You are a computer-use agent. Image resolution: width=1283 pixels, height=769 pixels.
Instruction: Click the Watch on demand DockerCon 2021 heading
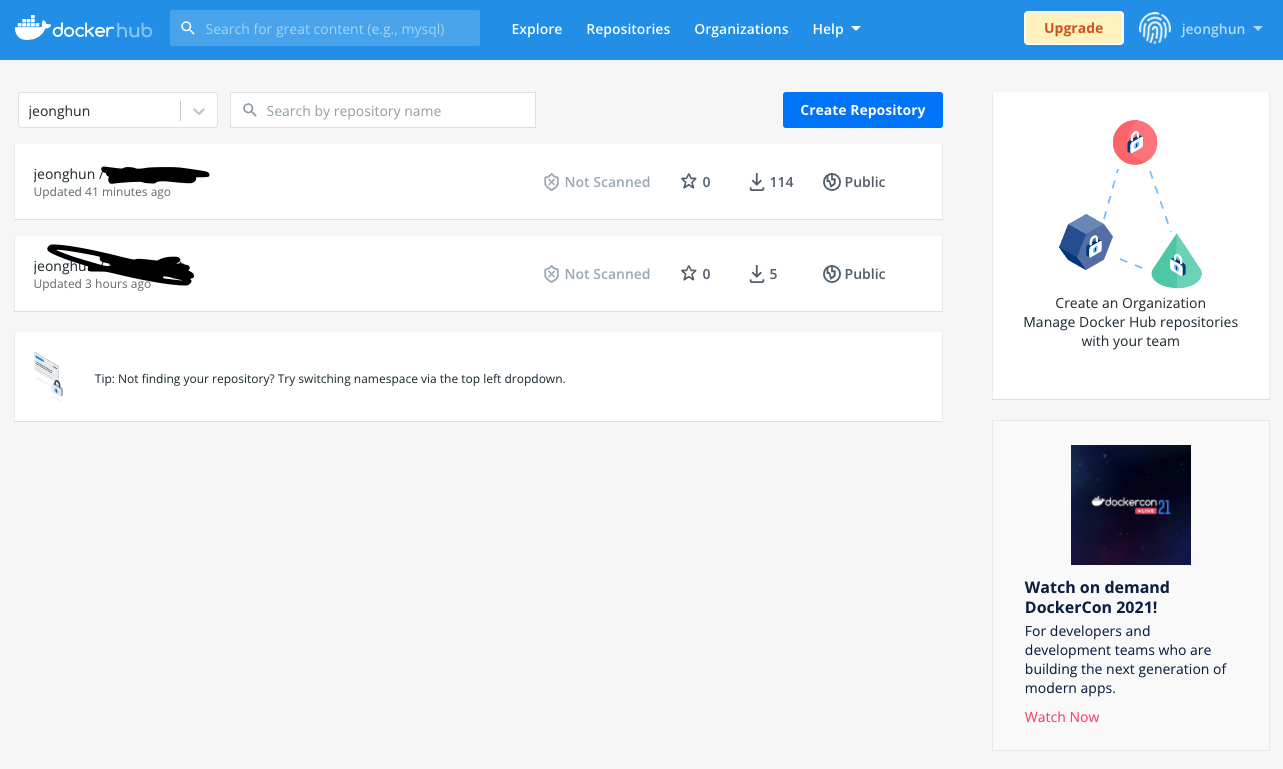tap(1097, 597)
